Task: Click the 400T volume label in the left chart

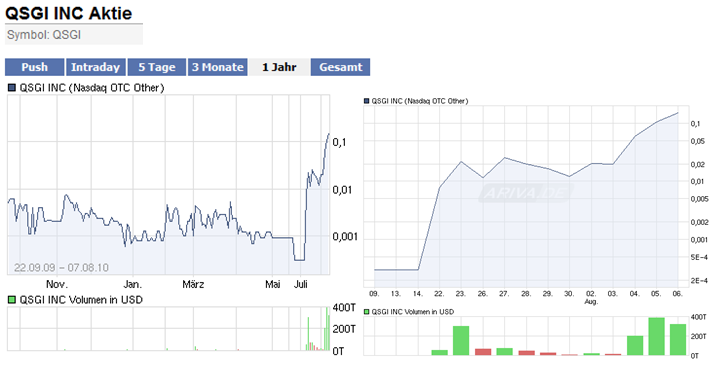Action: coord(344,307)
